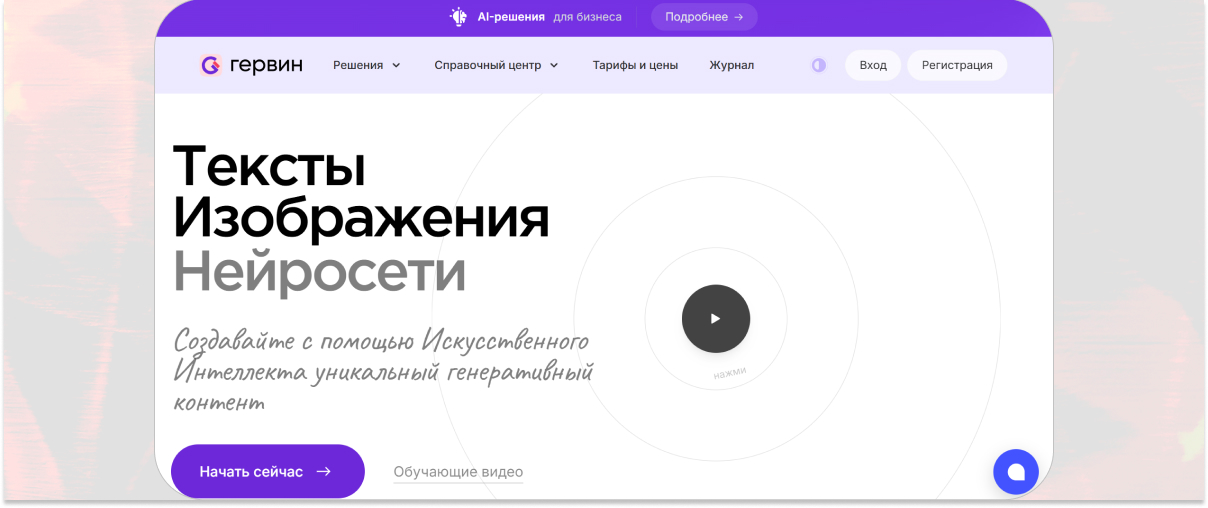The height and width of the screenshot is (508, 1208).
Task: Click the Создавайте с помощью tagline
Action: click(x=383, y=371)
